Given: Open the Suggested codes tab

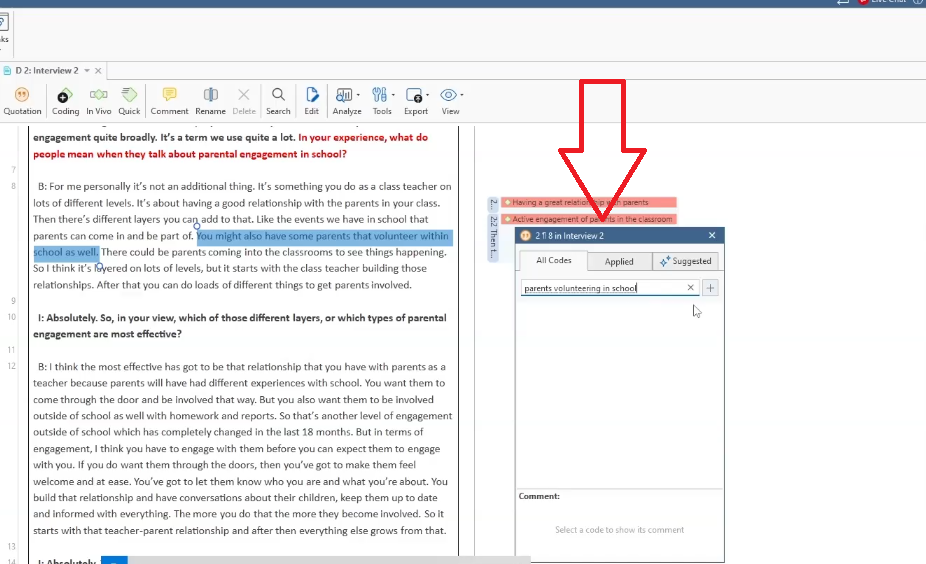Looking at the screenshot, I should point(685,261).
